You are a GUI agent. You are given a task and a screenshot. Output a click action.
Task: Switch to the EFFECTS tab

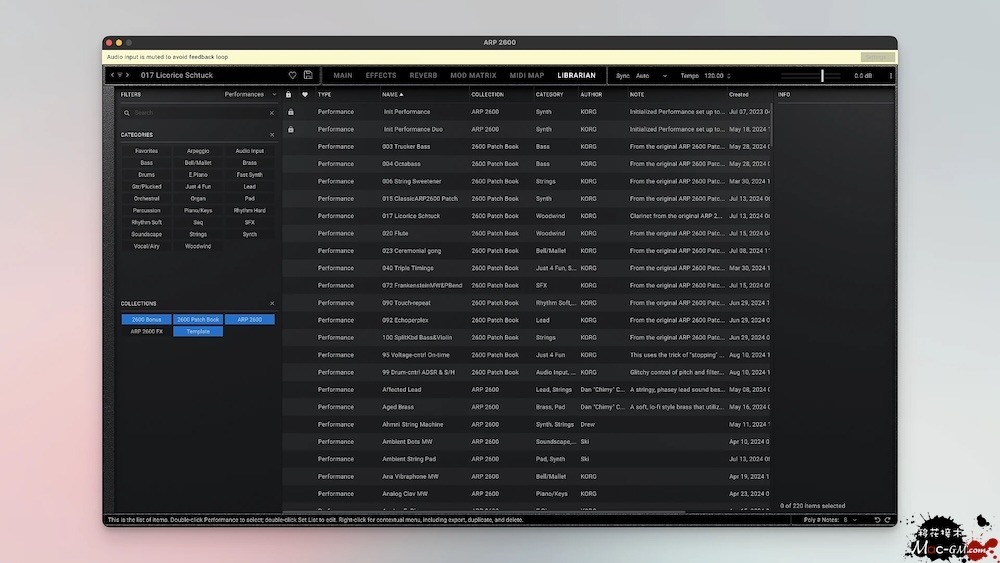(x=381, y=75)
